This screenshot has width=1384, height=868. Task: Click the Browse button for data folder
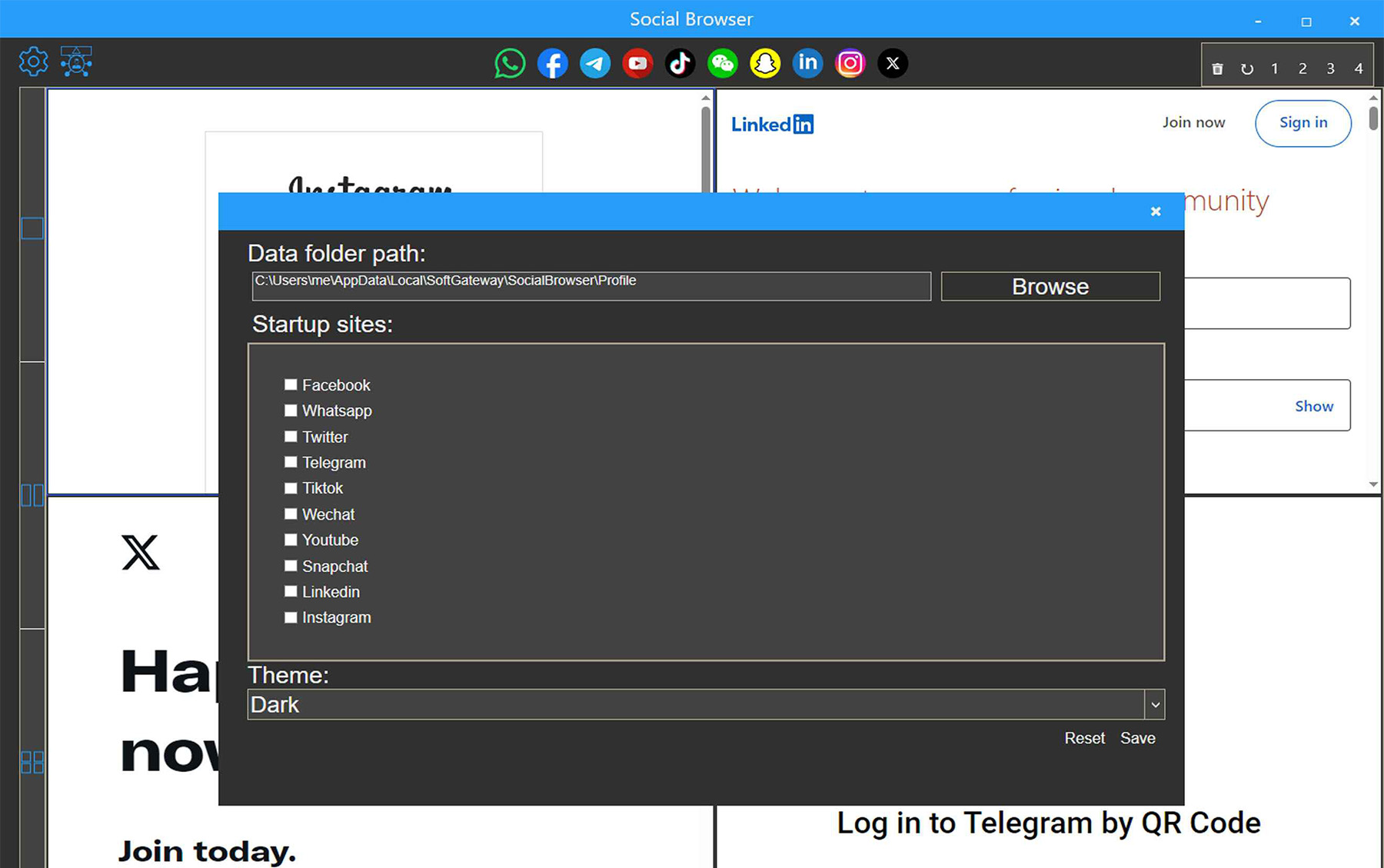click(x=1050, y=285)
